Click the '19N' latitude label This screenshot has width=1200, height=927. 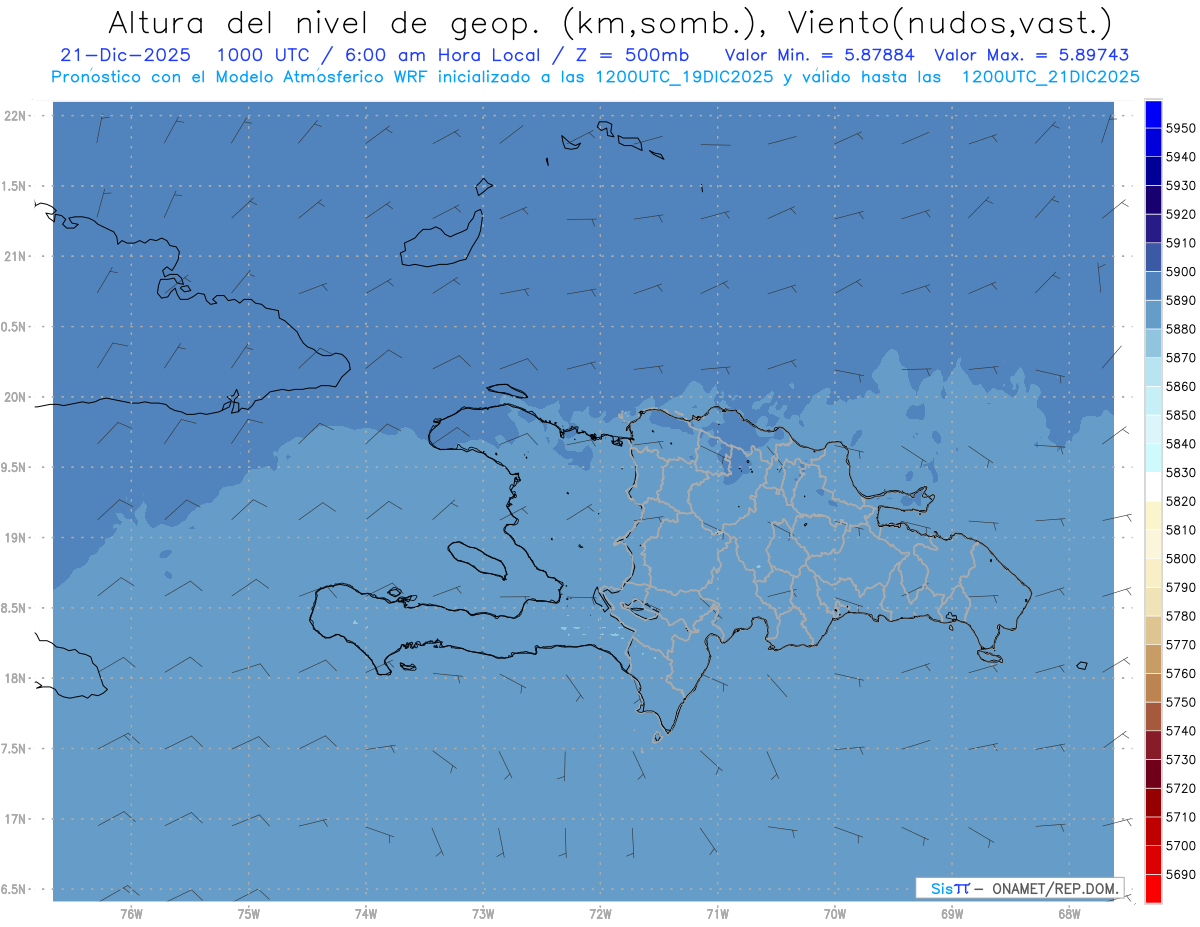pyautogui.click(x=14, y=538)
